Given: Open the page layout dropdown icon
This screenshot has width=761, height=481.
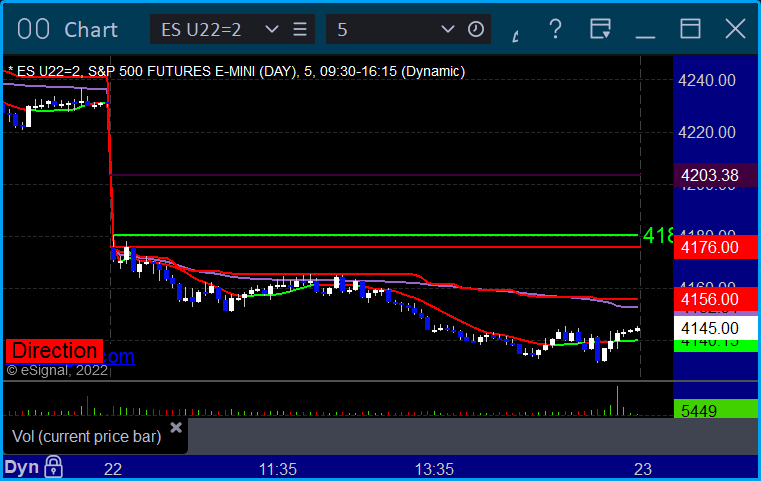Looking at the screenshot, I should [x=600, y=29].
